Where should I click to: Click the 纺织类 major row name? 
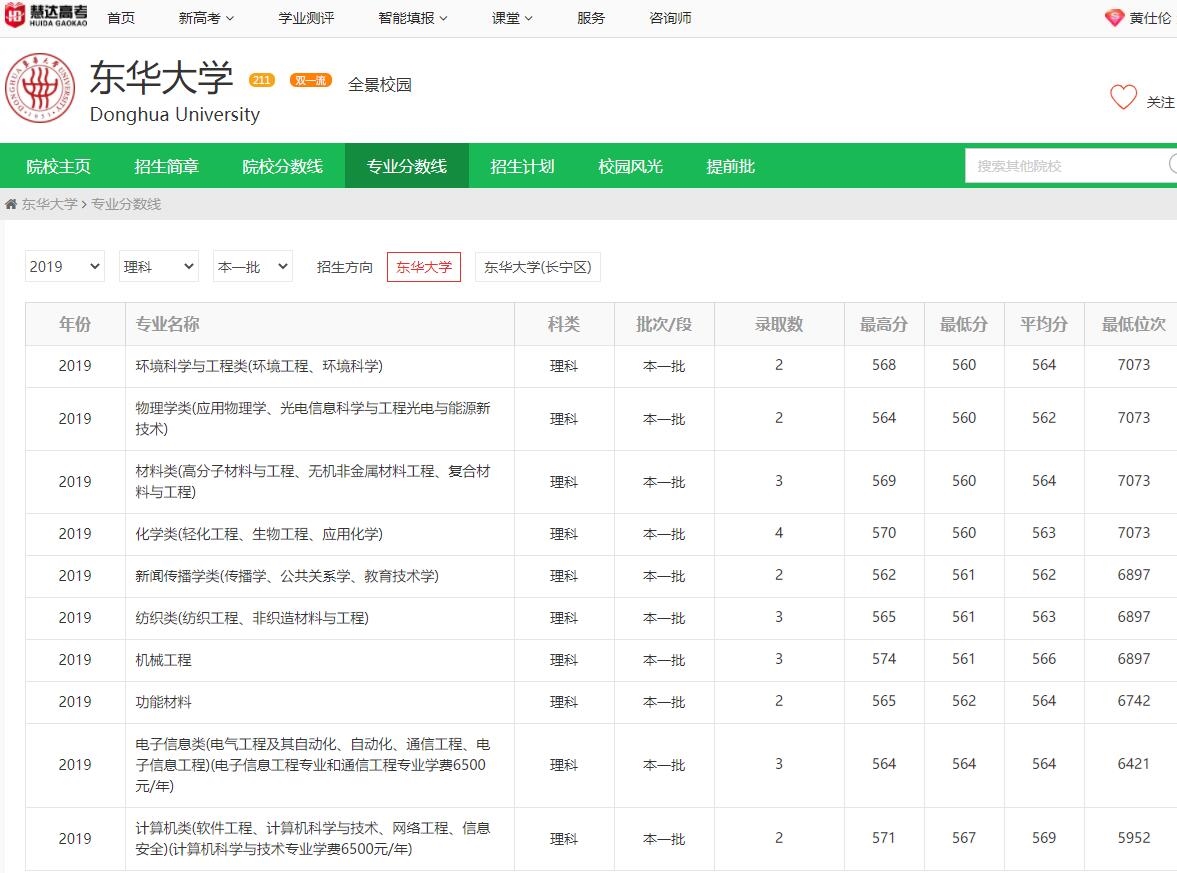251,618
